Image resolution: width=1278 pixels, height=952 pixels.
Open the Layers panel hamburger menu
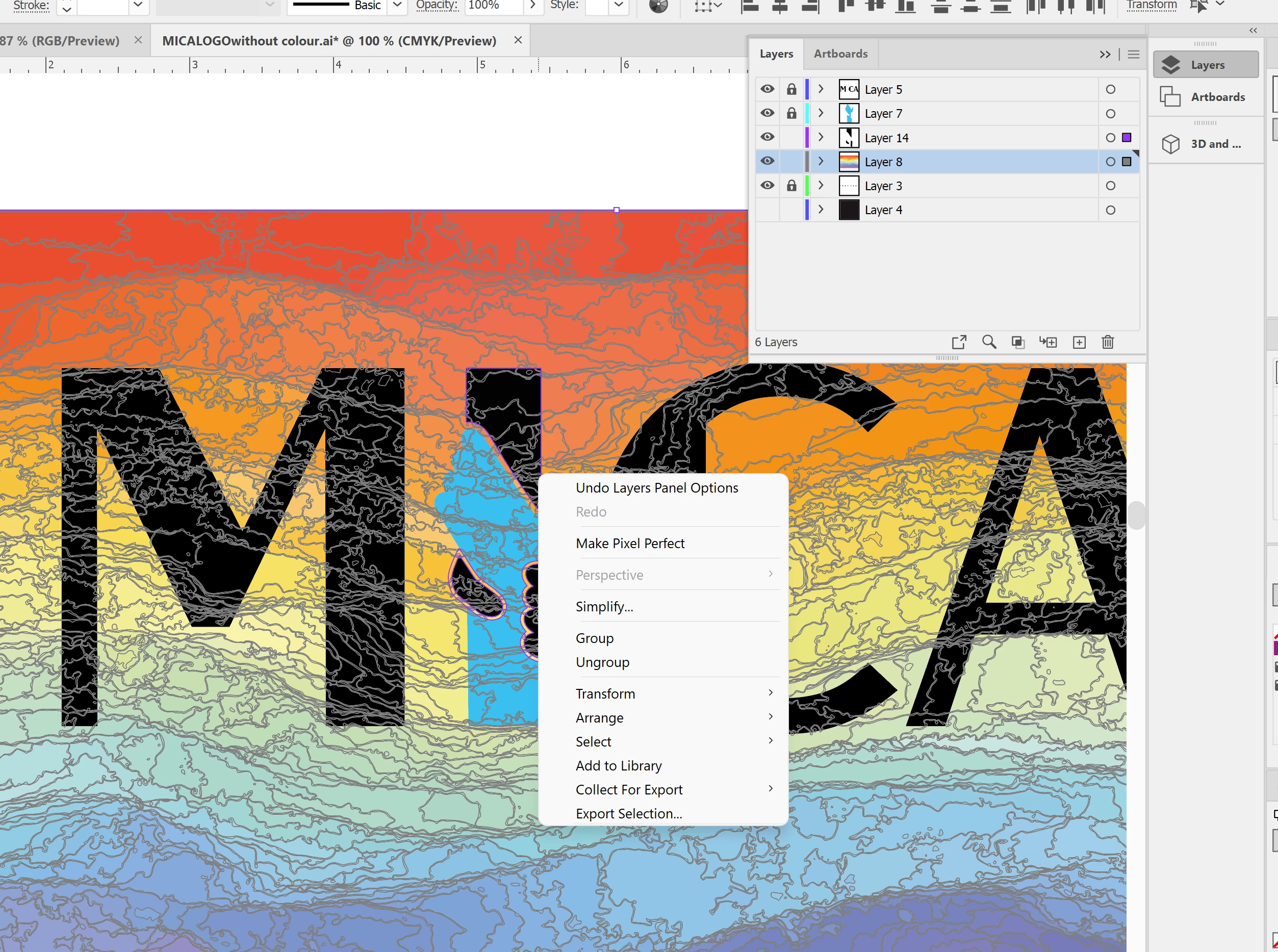1133,54
